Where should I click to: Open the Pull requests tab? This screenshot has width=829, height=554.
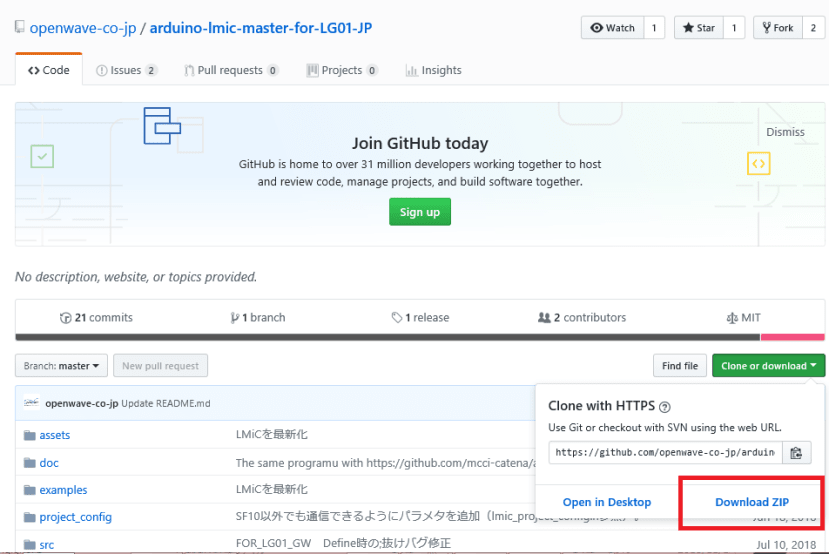click(x=231, y=70)
